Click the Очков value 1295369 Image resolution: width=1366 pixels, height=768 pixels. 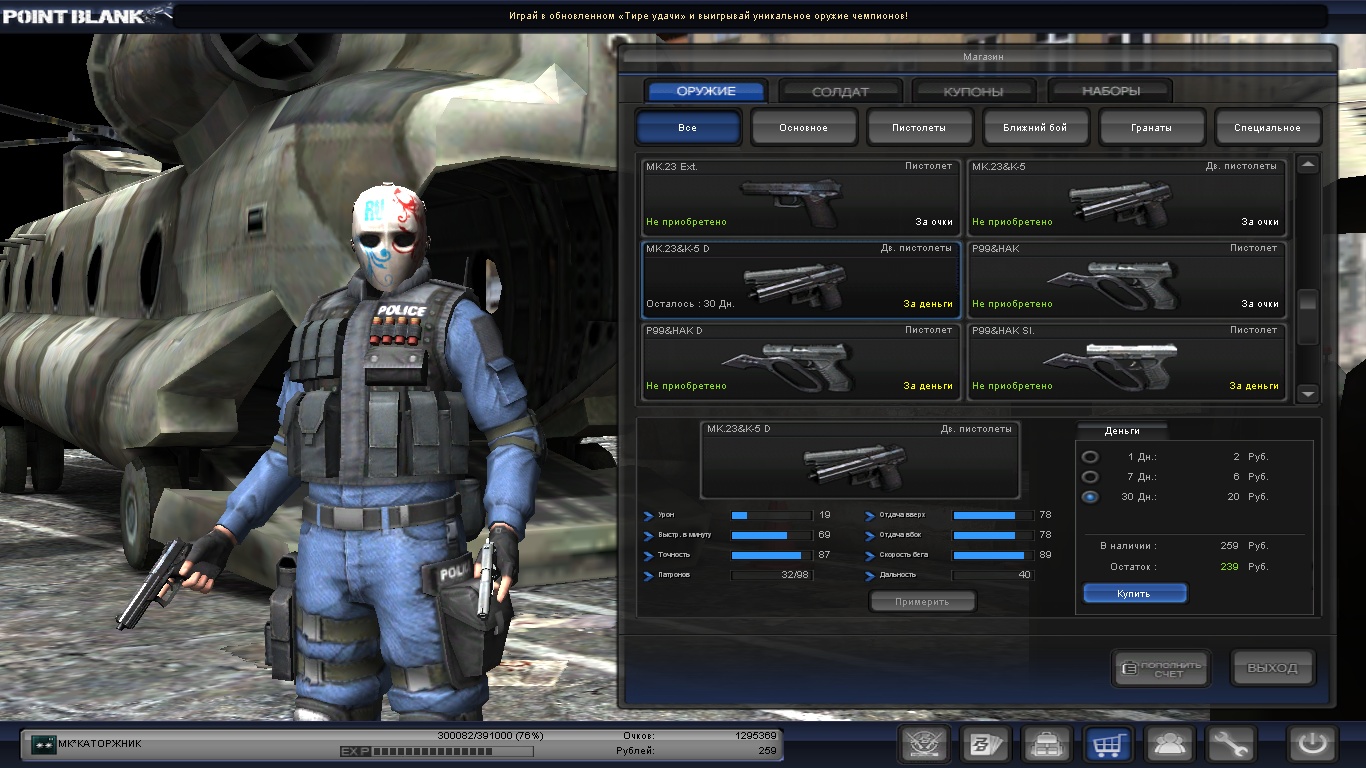tap(755, 735)
